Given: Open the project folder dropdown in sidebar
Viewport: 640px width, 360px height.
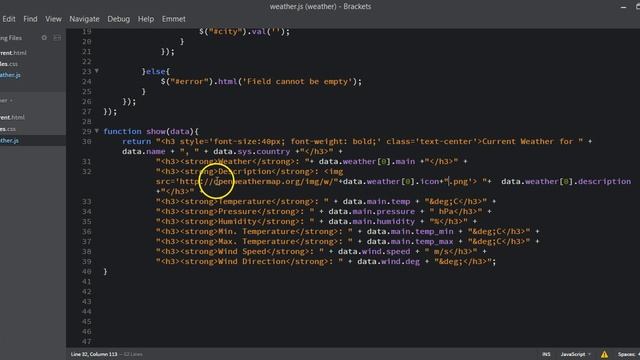Looking at the screenshot, I should tap(6, 100).
